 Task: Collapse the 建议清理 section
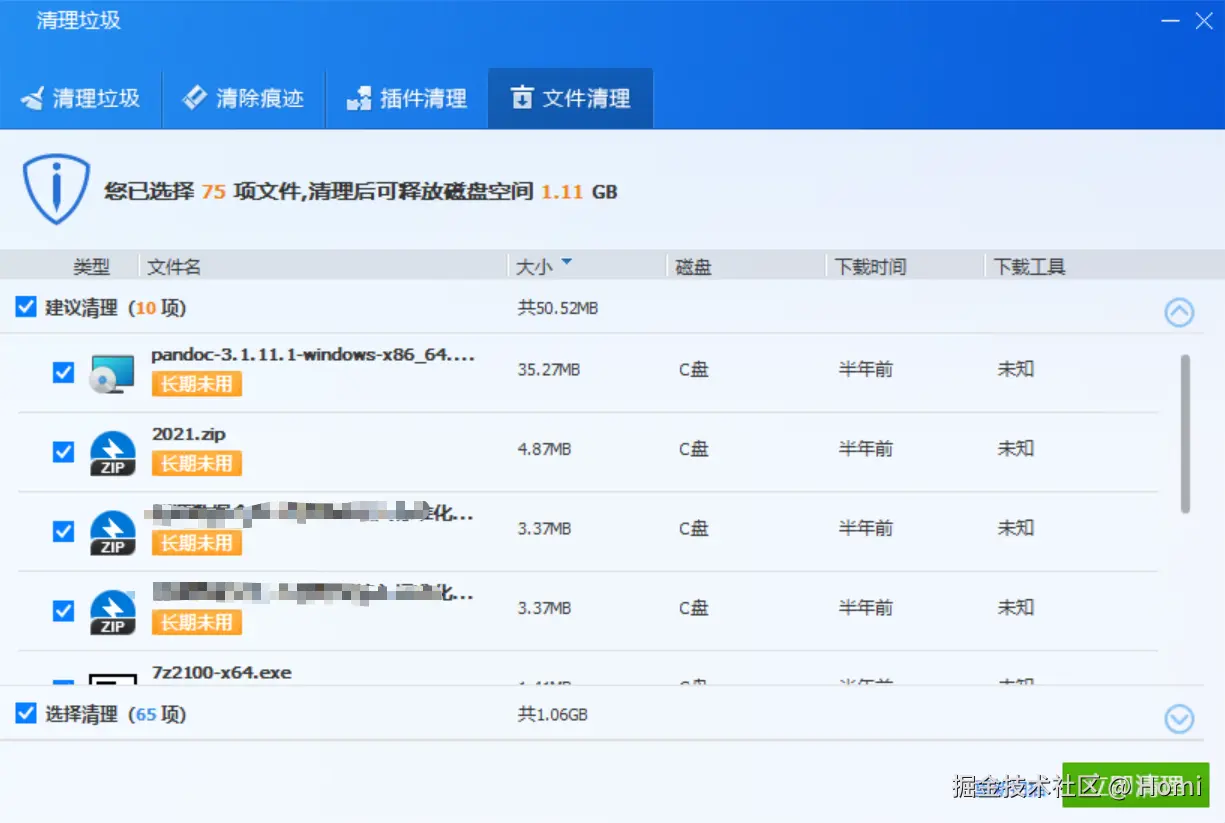coord(1179,313)
